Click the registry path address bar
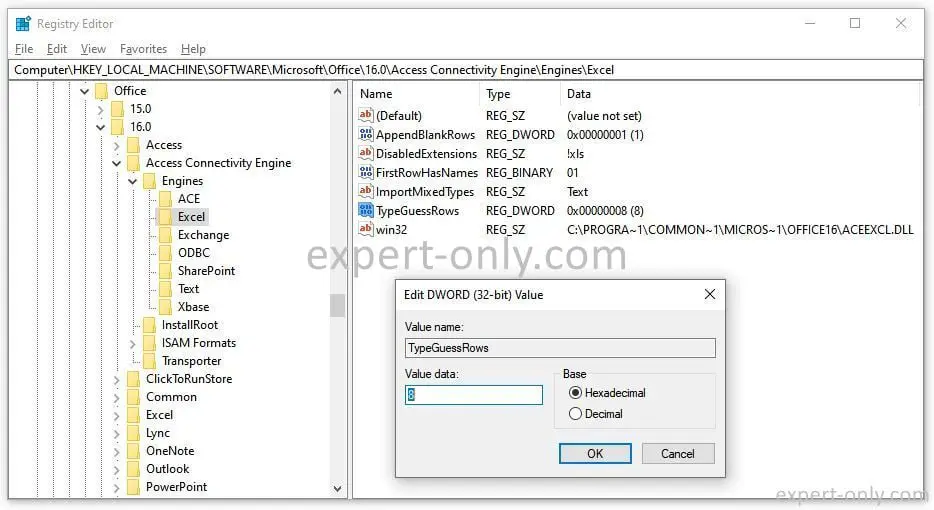 coord(466,70)
